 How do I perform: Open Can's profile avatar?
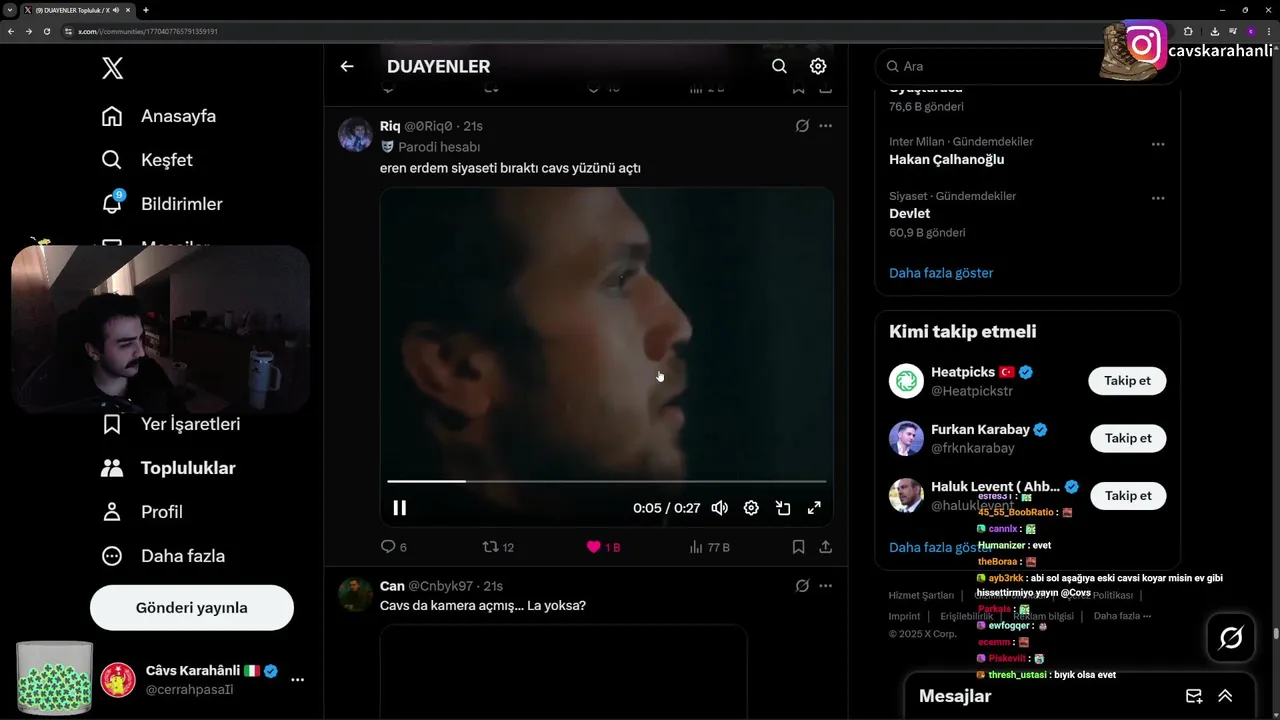point(355,594)
